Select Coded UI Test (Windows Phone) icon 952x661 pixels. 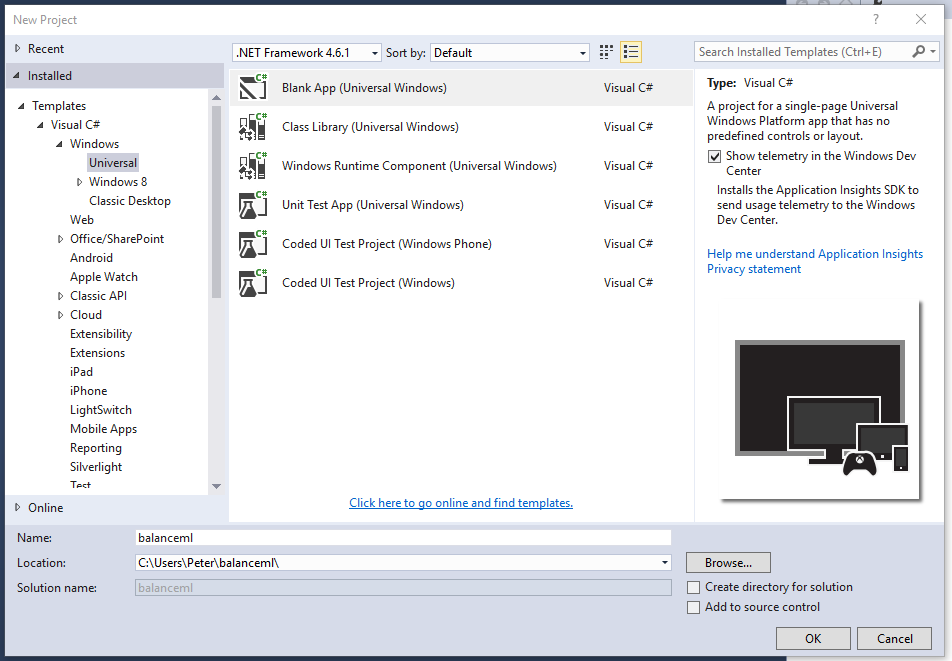pyautogui.click(x=253, y=243)
